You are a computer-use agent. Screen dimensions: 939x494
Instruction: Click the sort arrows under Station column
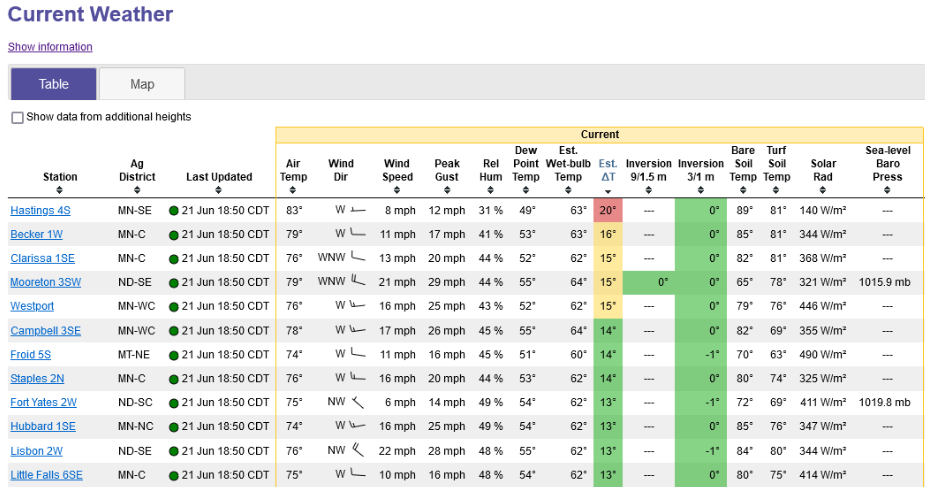[60, 190]
